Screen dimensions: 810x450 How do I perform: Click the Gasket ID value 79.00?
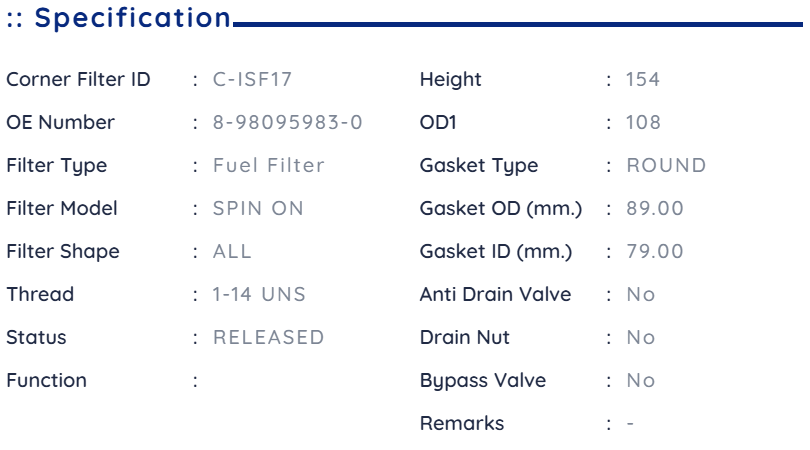655,251
